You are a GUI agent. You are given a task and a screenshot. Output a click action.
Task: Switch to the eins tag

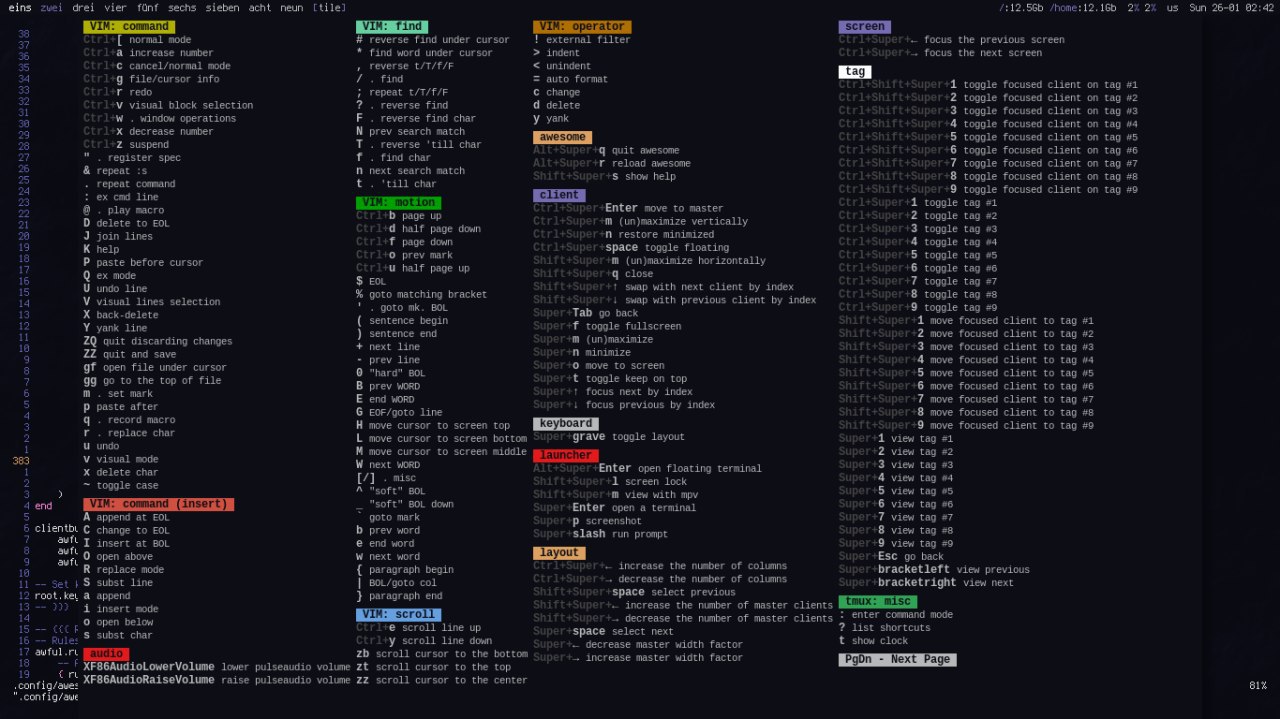pyautogui.click(x=20, y=8)
